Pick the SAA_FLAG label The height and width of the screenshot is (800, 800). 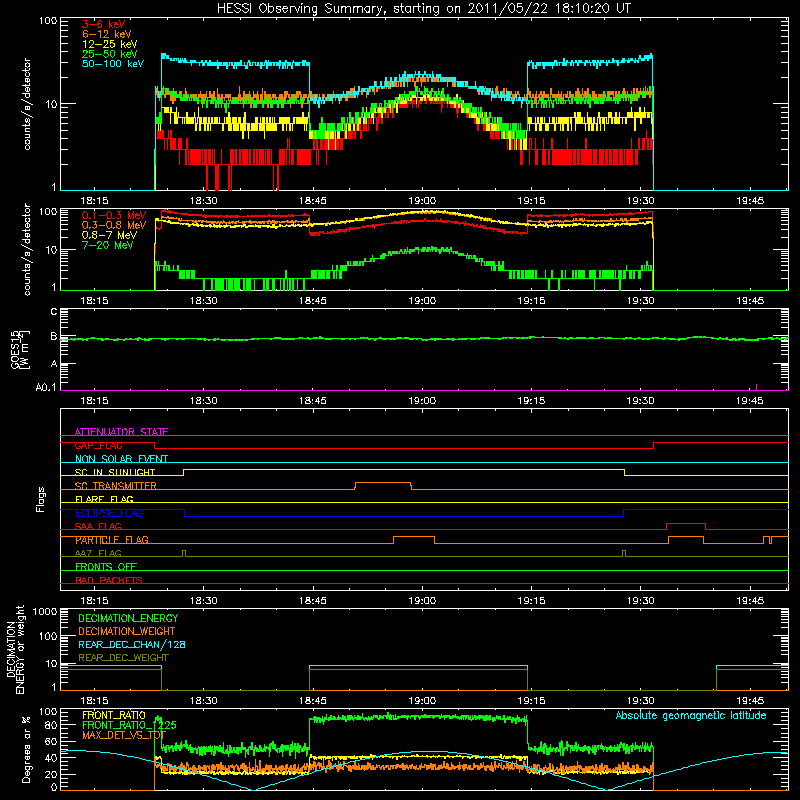(98, 526)
